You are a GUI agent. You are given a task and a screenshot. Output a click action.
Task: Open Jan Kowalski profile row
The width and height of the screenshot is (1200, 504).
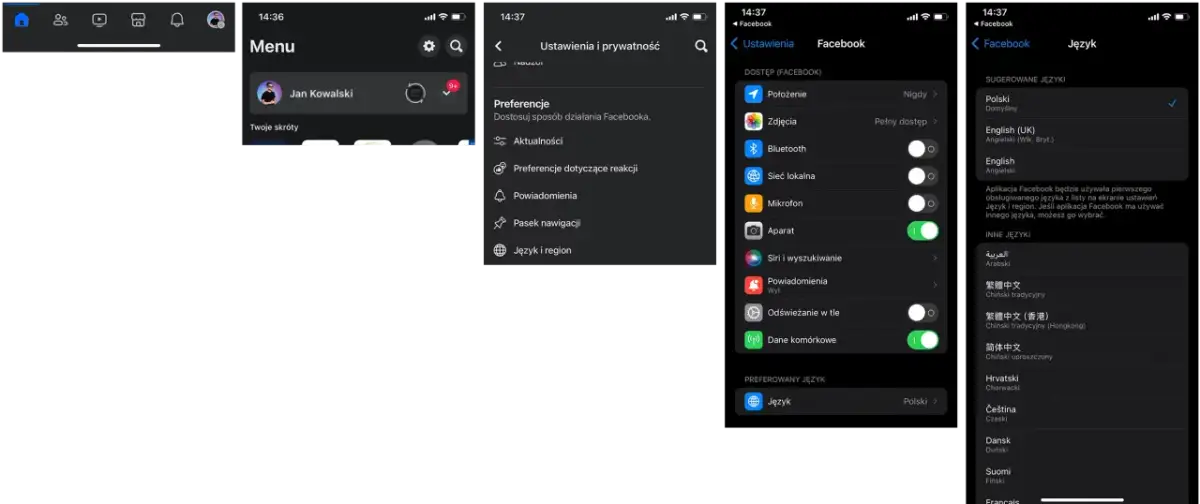(358, 93)
